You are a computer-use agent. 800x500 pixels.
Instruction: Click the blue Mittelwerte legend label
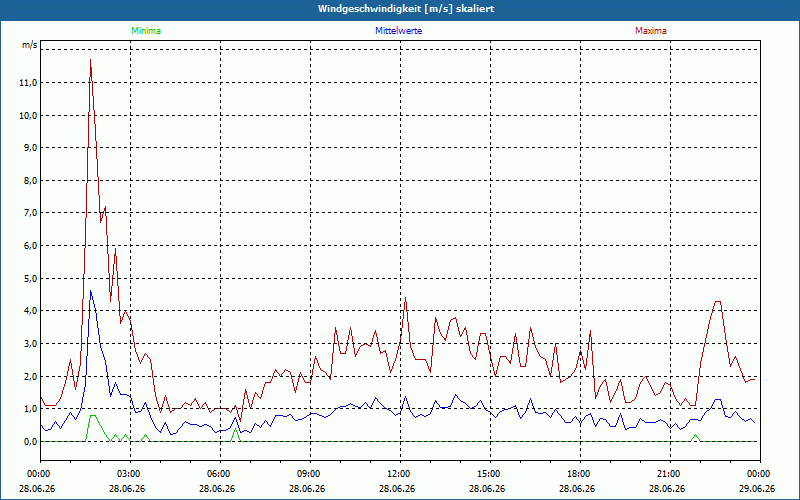[398, 31]
